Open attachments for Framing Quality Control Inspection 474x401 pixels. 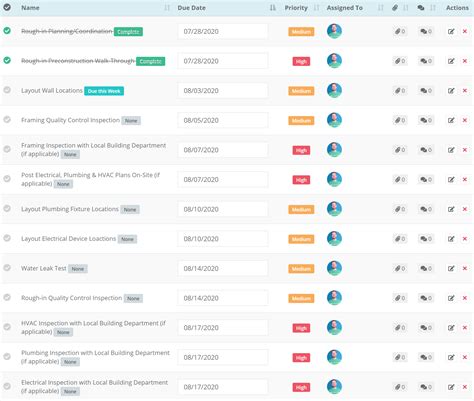[400, 120]
